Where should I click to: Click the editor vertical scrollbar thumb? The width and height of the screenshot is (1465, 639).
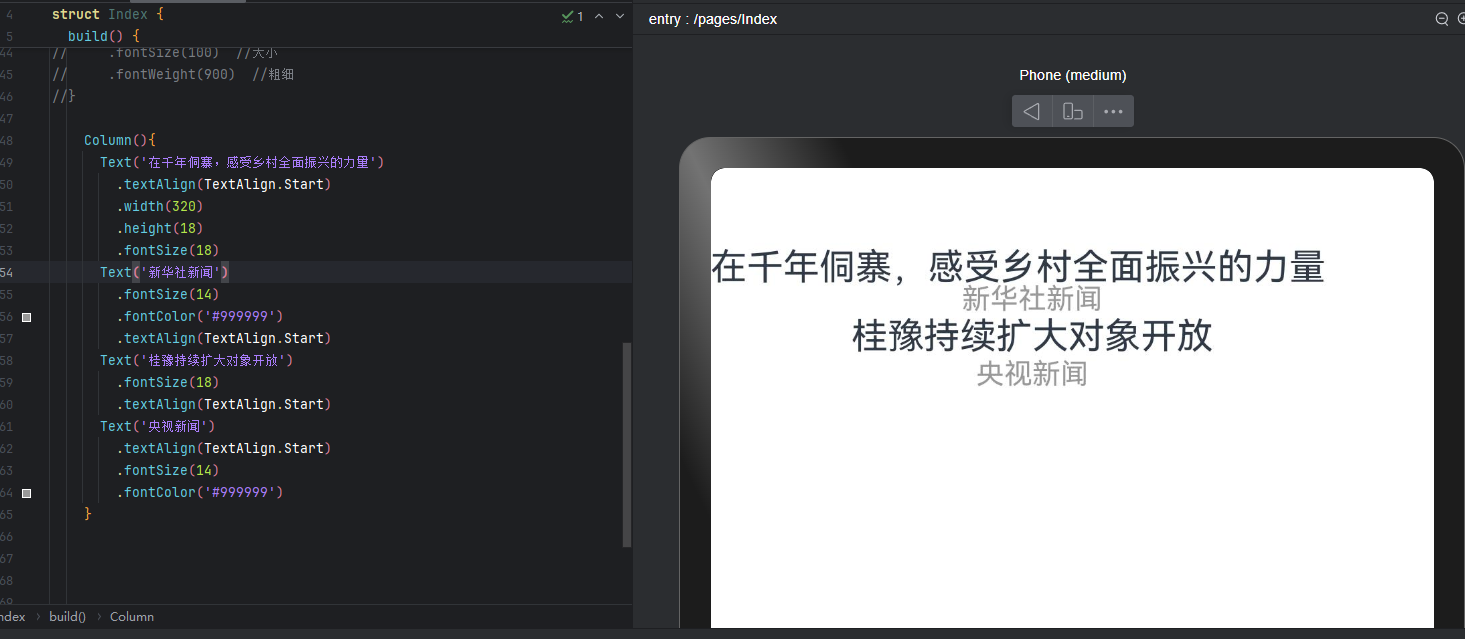[627, 444]
